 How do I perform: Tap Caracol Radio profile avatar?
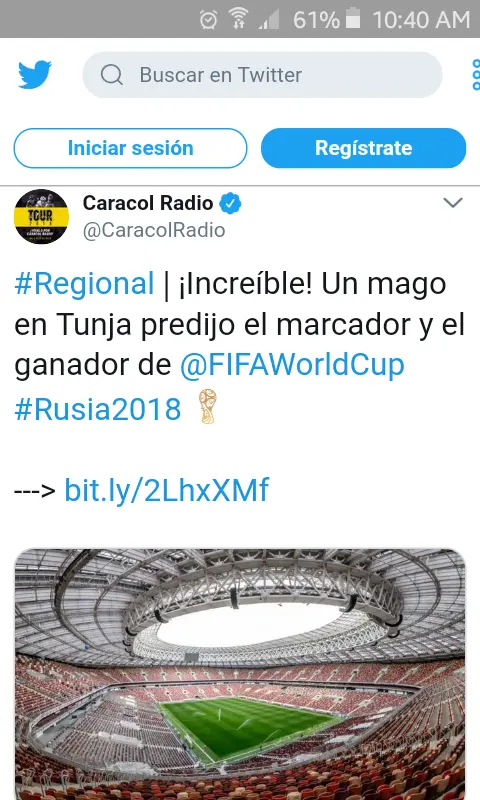coord(41,216)
